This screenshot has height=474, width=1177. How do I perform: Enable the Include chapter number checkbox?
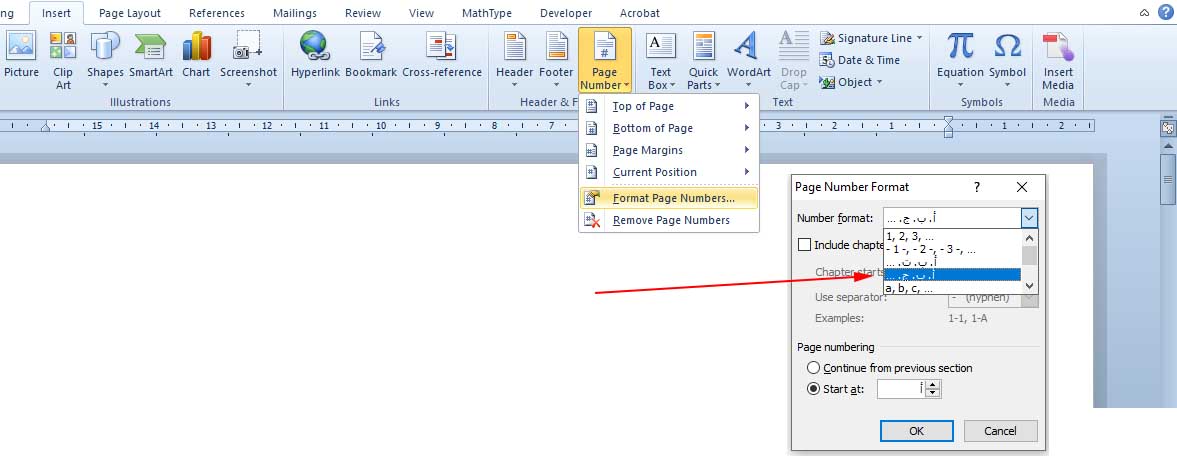click(805, 245)
